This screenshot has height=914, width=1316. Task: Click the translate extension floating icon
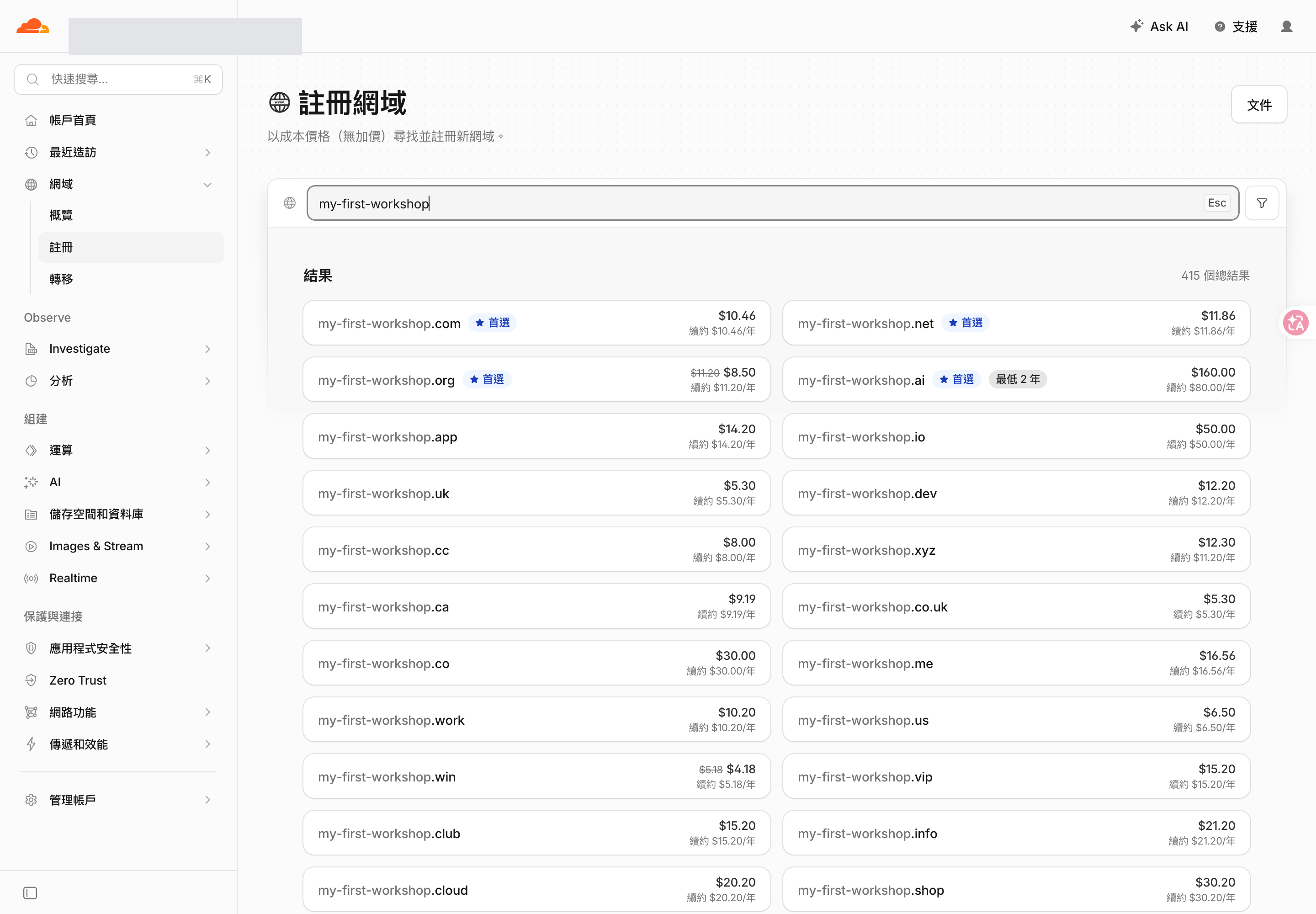[1295, 323]
